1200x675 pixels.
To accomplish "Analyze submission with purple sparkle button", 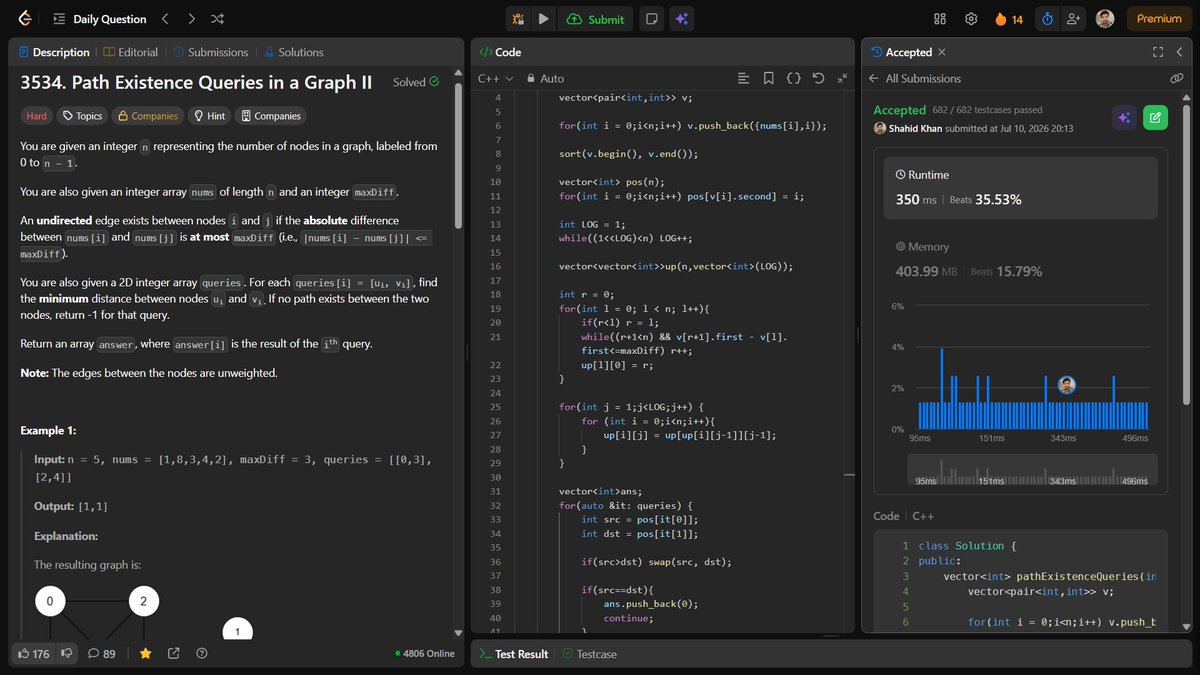I will (1124, 118).
